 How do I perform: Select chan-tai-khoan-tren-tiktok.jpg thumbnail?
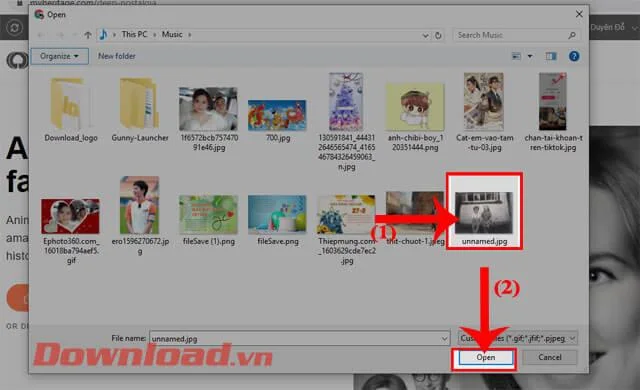(x=553, y=102)
